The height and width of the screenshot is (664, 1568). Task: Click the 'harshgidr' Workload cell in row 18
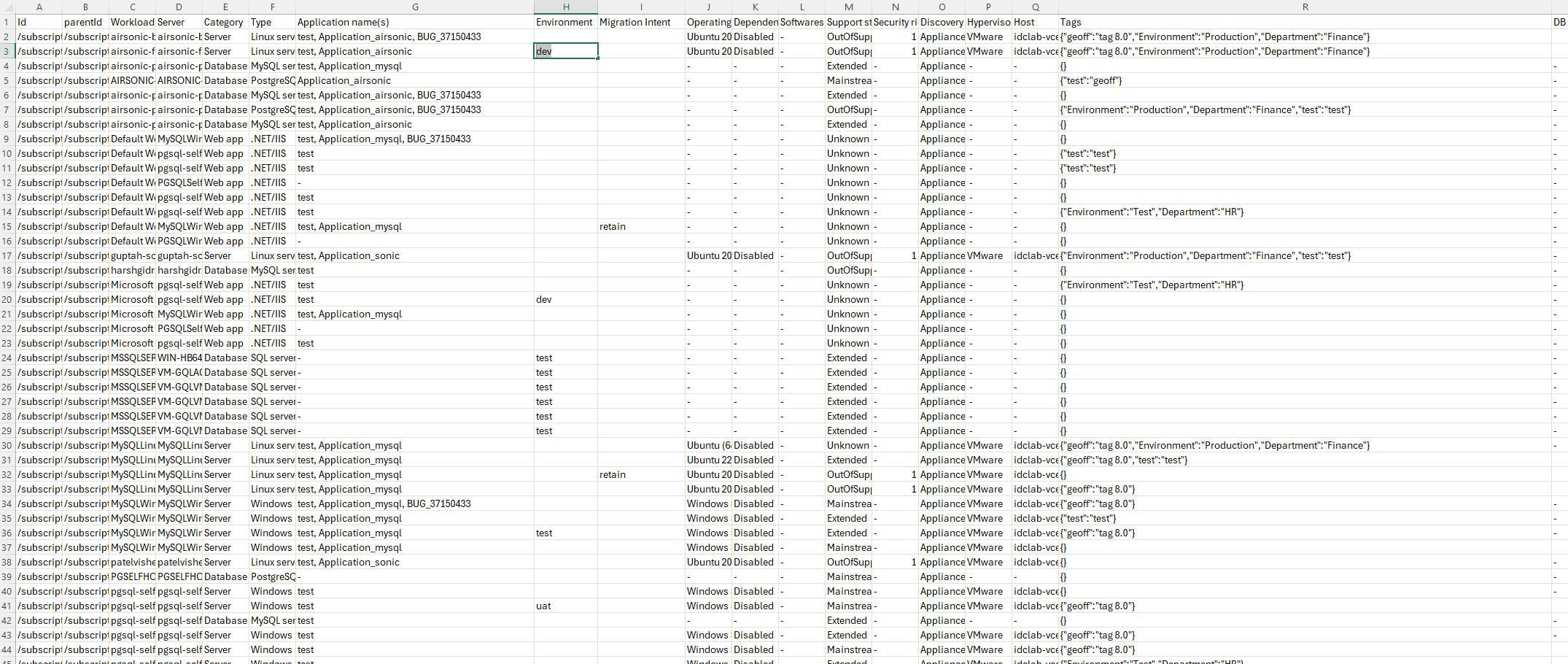point(133,270)
